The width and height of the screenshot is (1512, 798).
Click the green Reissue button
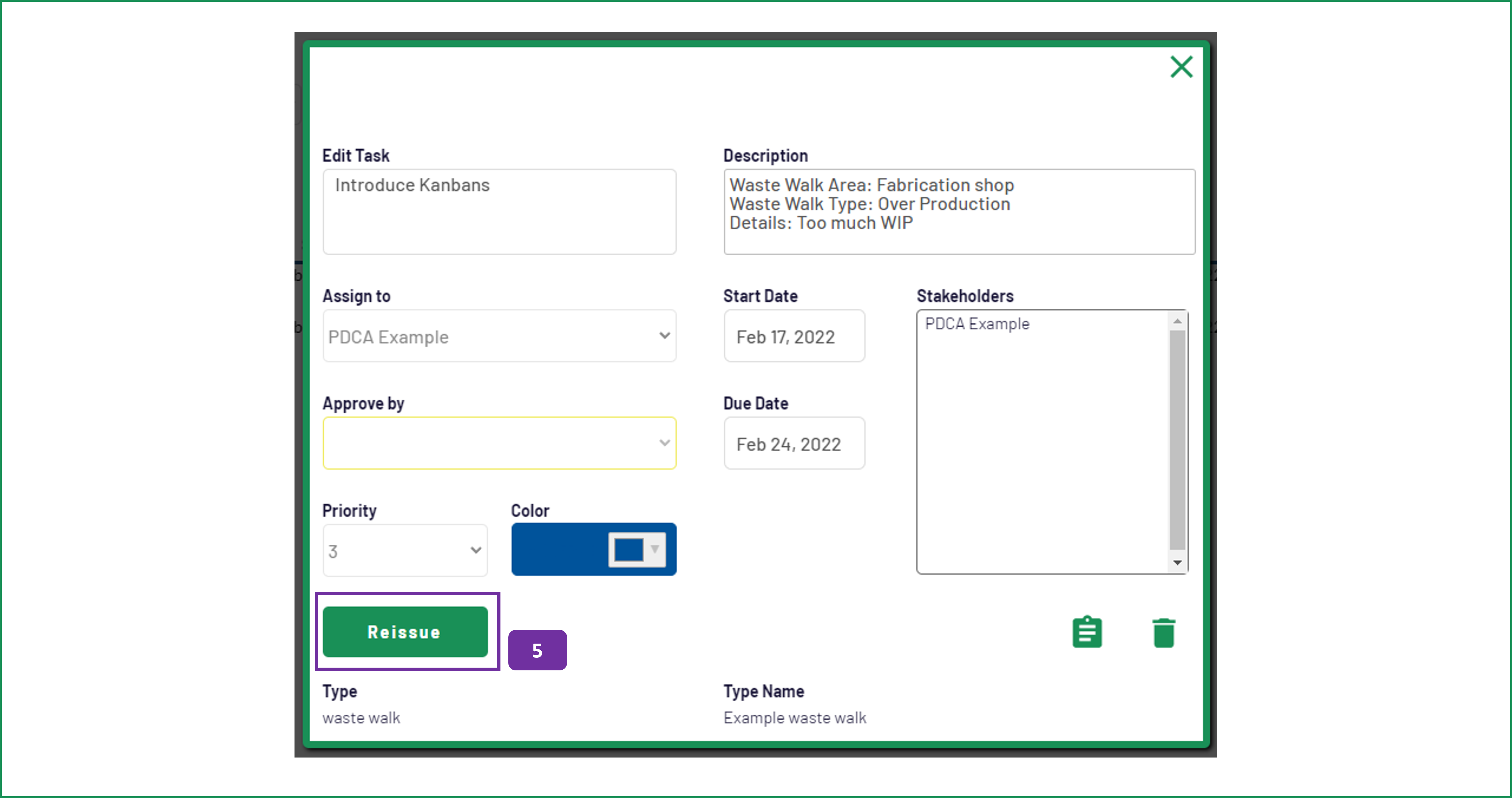point(405,632)
